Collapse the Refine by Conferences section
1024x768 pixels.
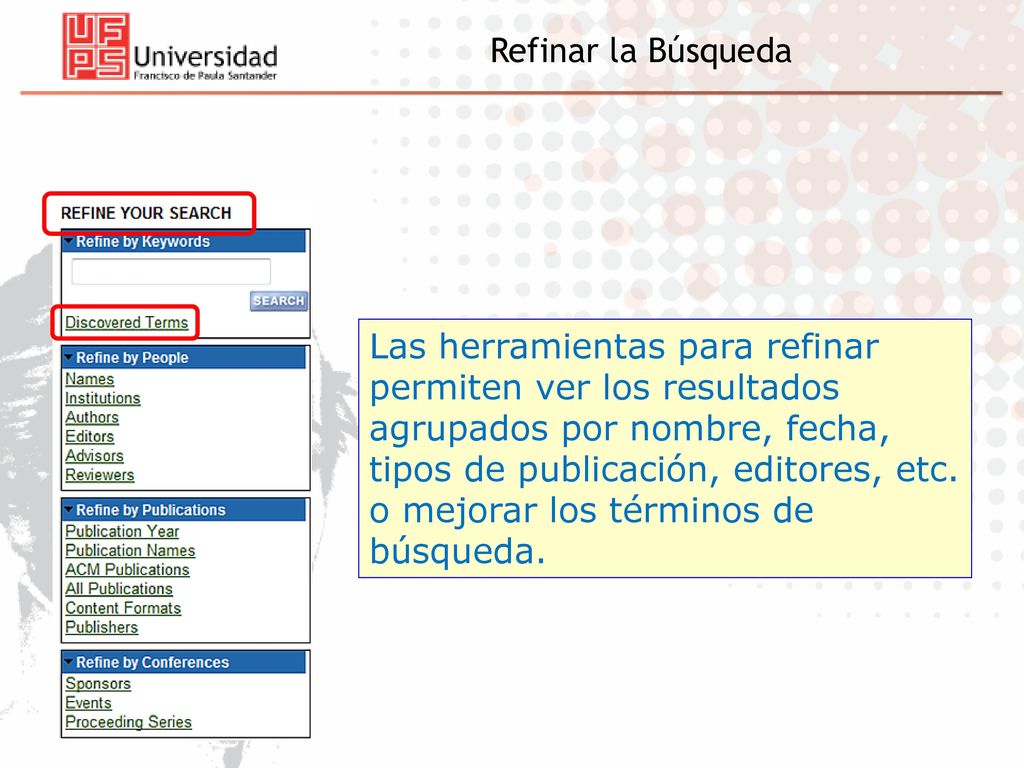(69, 662)
